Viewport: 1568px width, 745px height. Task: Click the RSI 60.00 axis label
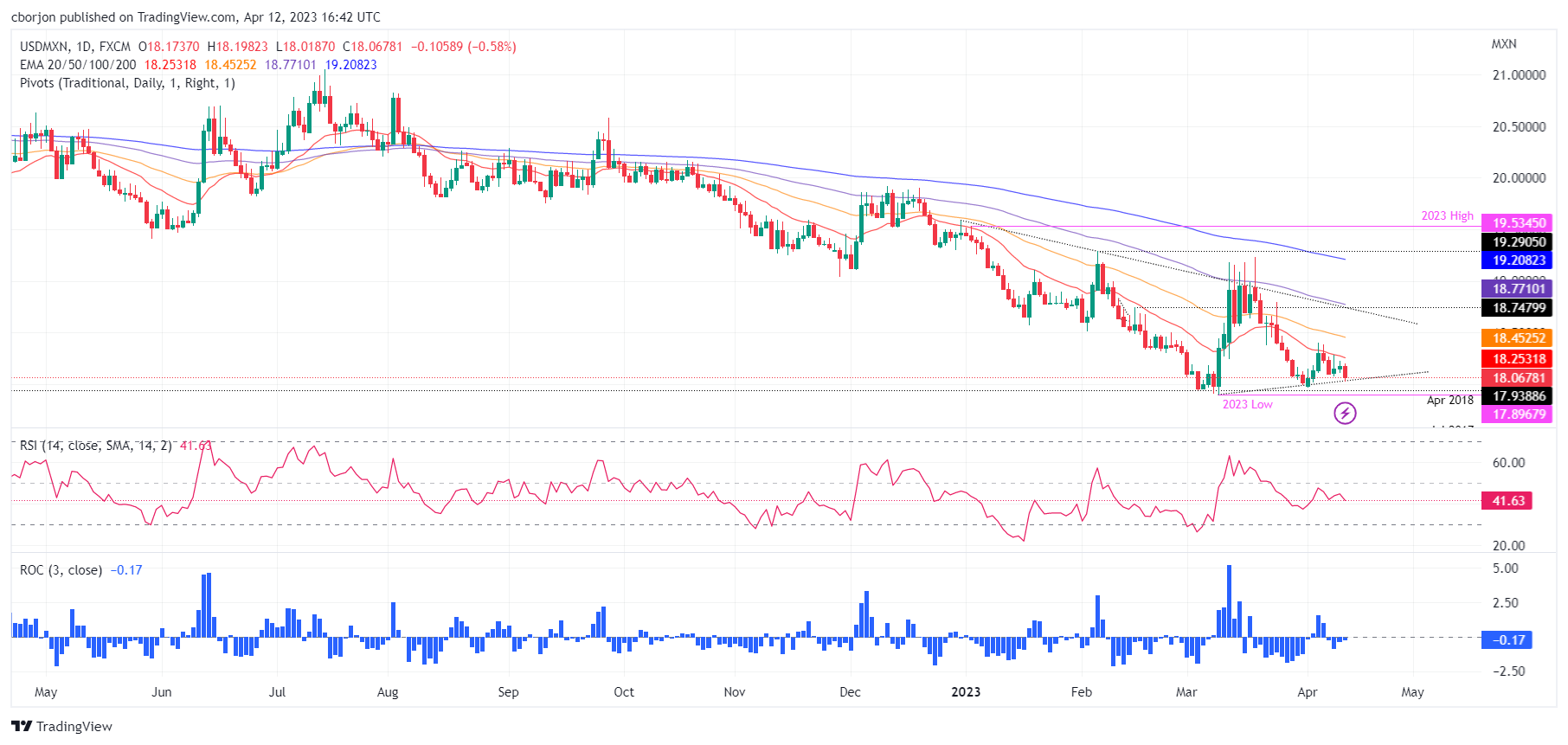pos(1508,463)
